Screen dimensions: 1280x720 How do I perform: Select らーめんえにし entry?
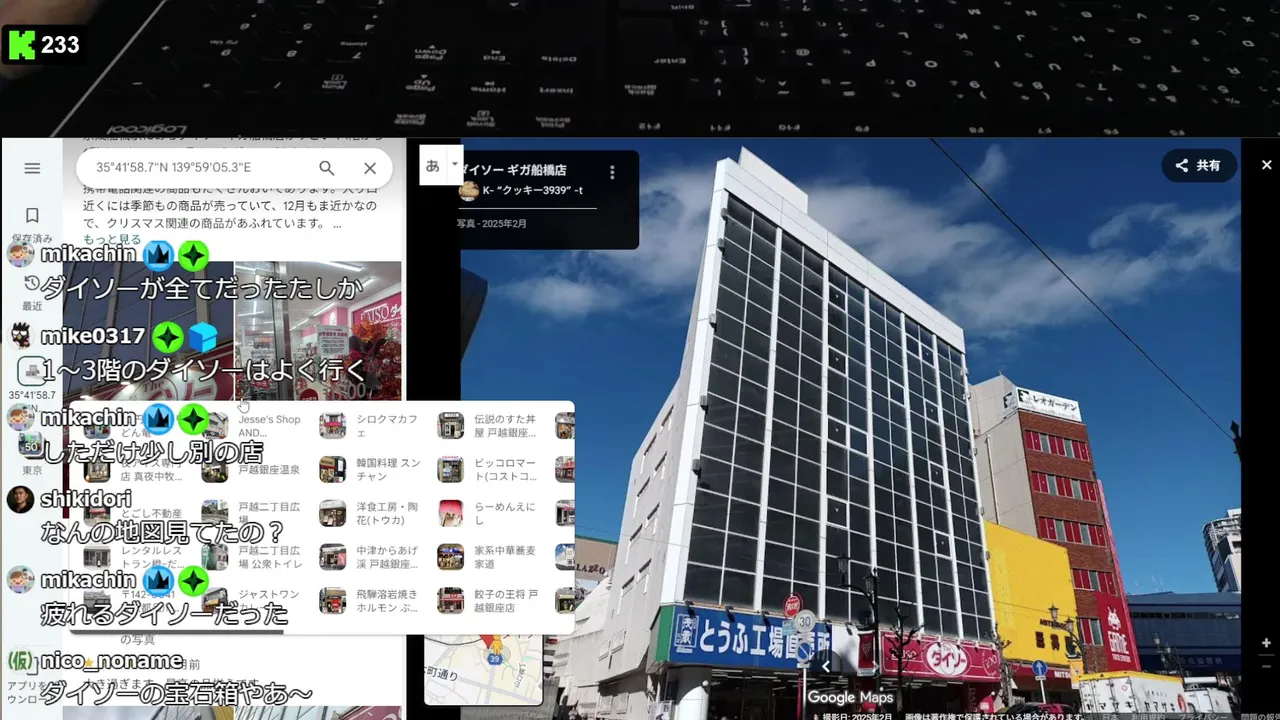click(490, 513)
